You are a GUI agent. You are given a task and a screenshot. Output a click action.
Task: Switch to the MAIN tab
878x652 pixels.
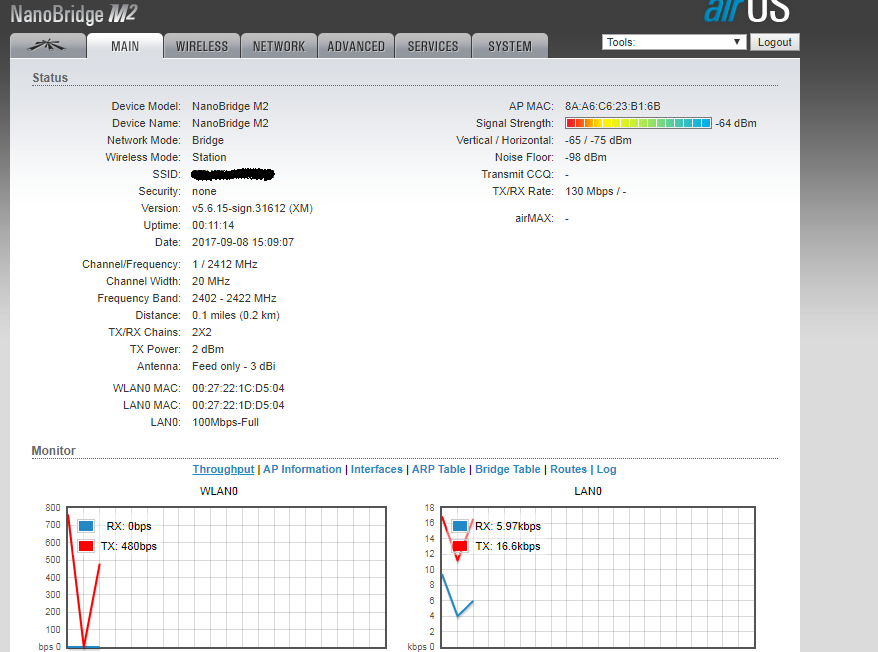(125, 46)
